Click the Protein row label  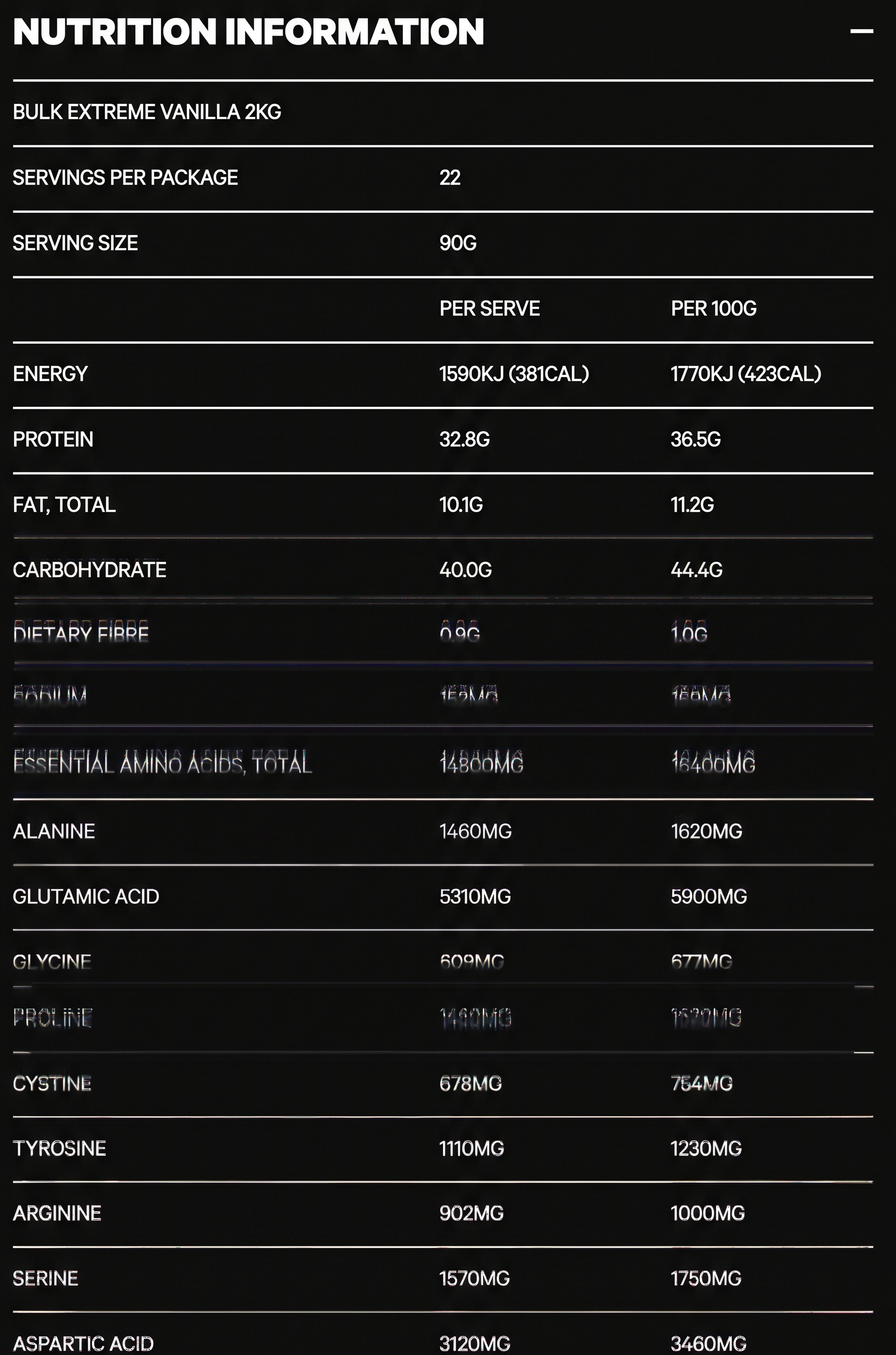[x=53, y=439]
